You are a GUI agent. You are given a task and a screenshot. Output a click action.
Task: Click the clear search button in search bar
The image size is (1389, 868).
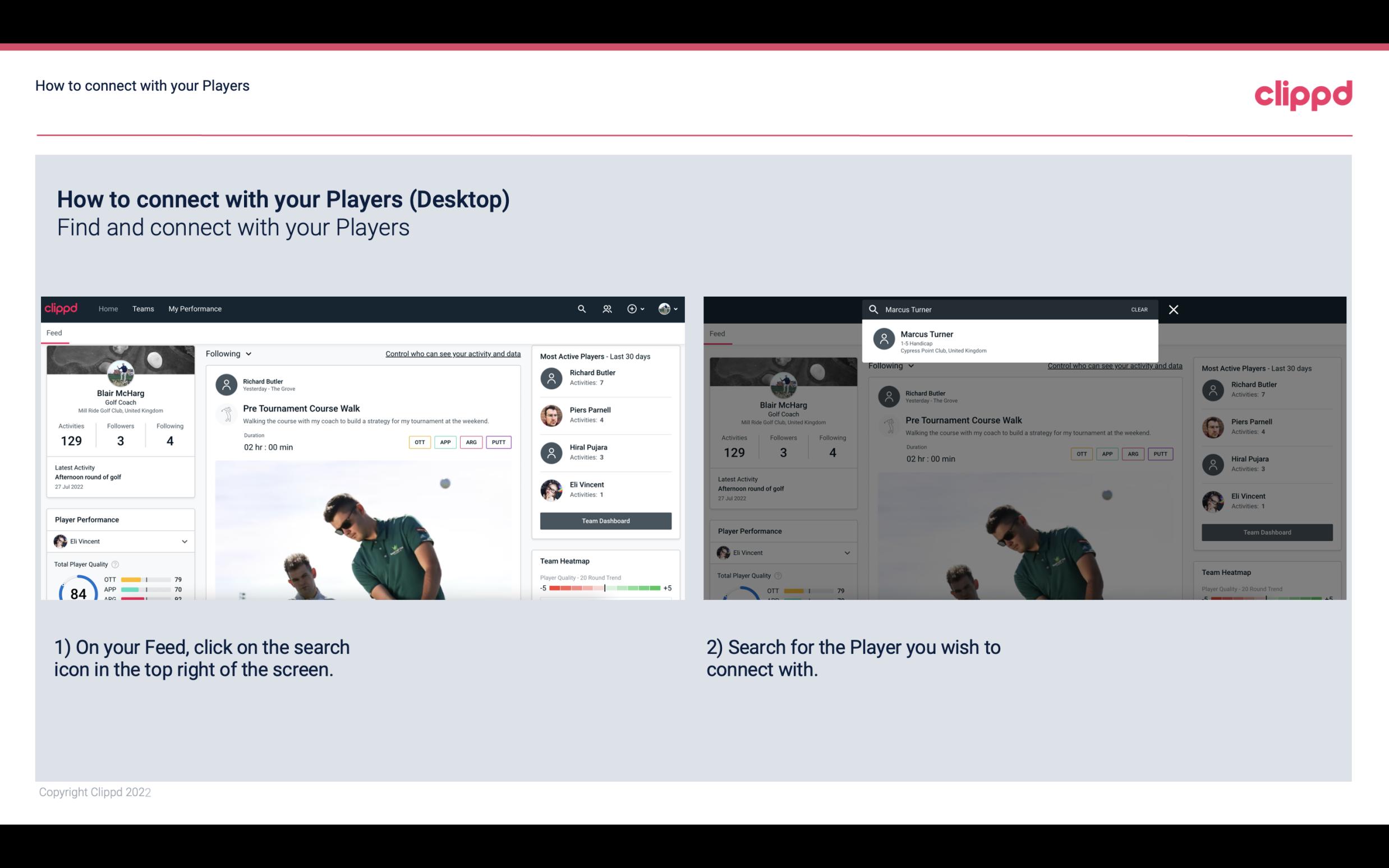coord(1139,309)
